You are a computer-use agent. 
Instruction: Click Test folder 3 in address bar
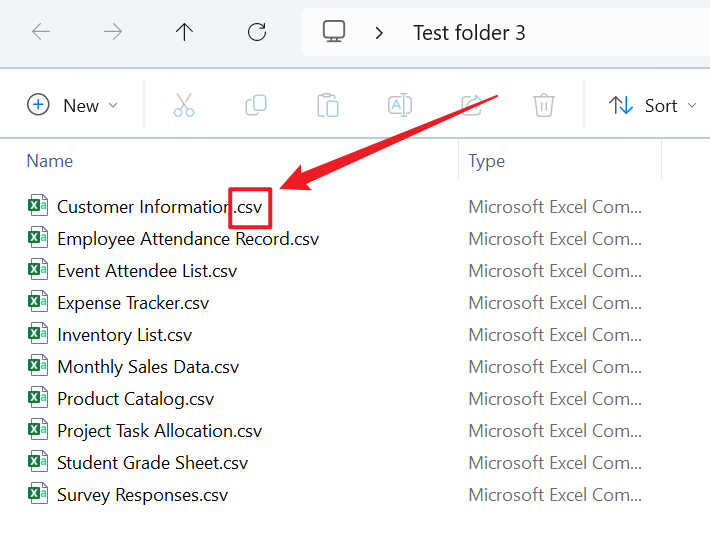[469, 33]
